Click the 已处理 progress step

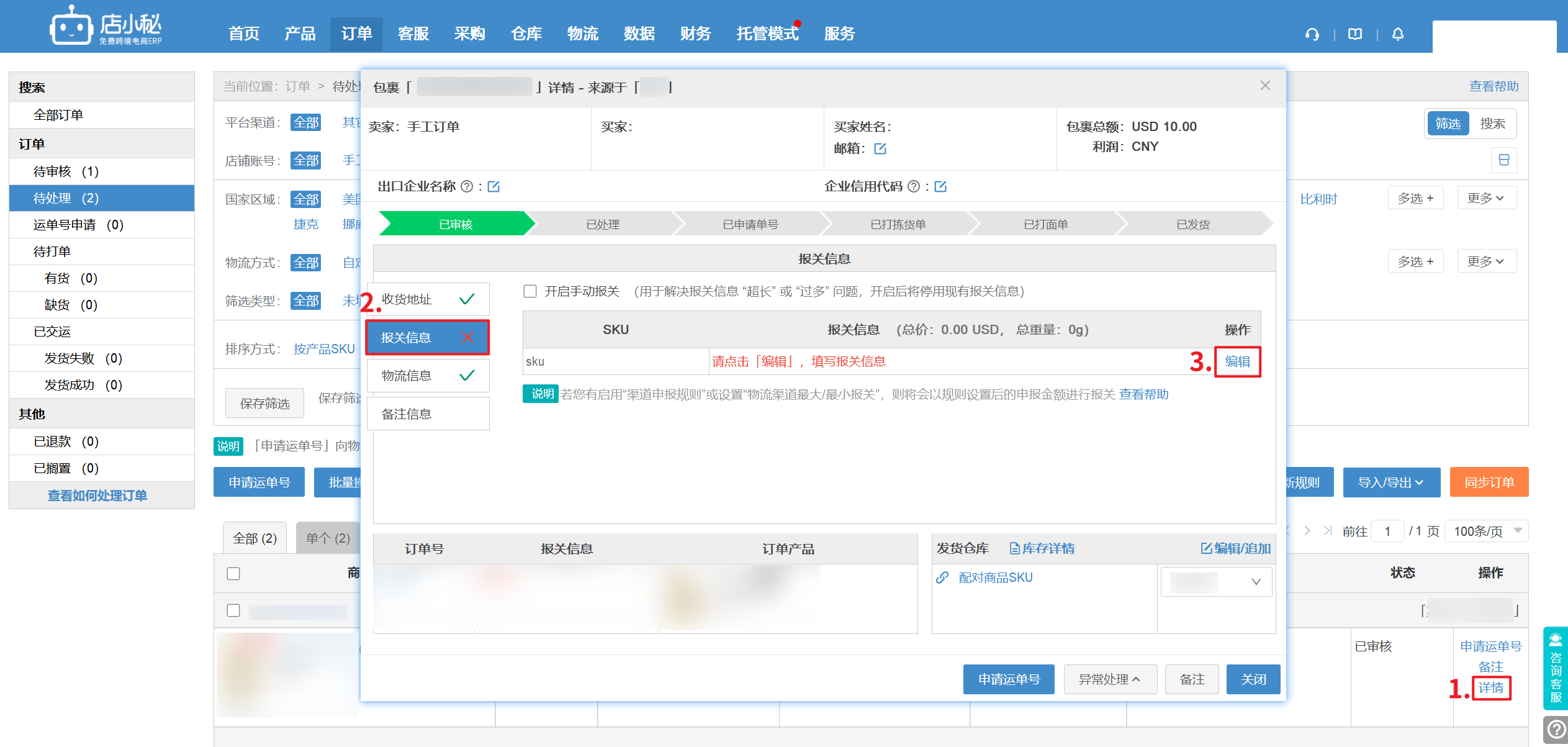[603, 224]
